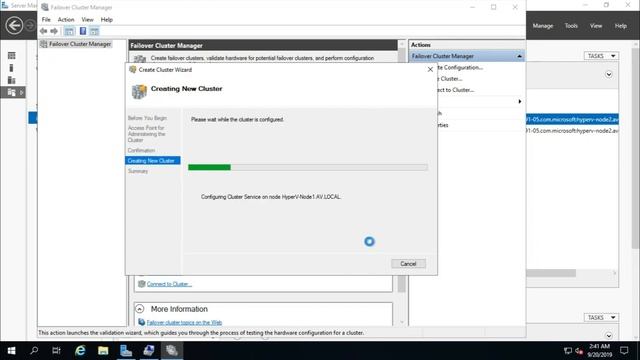
Task: Open the fourth taskbar pinned app icon
Action: click(x=149, y=351)
